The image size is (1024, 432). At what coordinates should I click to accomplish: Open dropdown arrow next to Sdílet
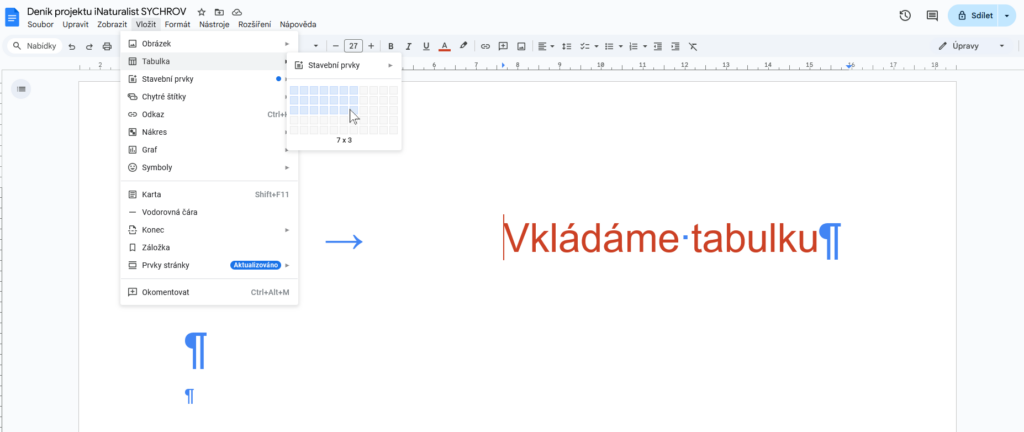[1006, 16]
